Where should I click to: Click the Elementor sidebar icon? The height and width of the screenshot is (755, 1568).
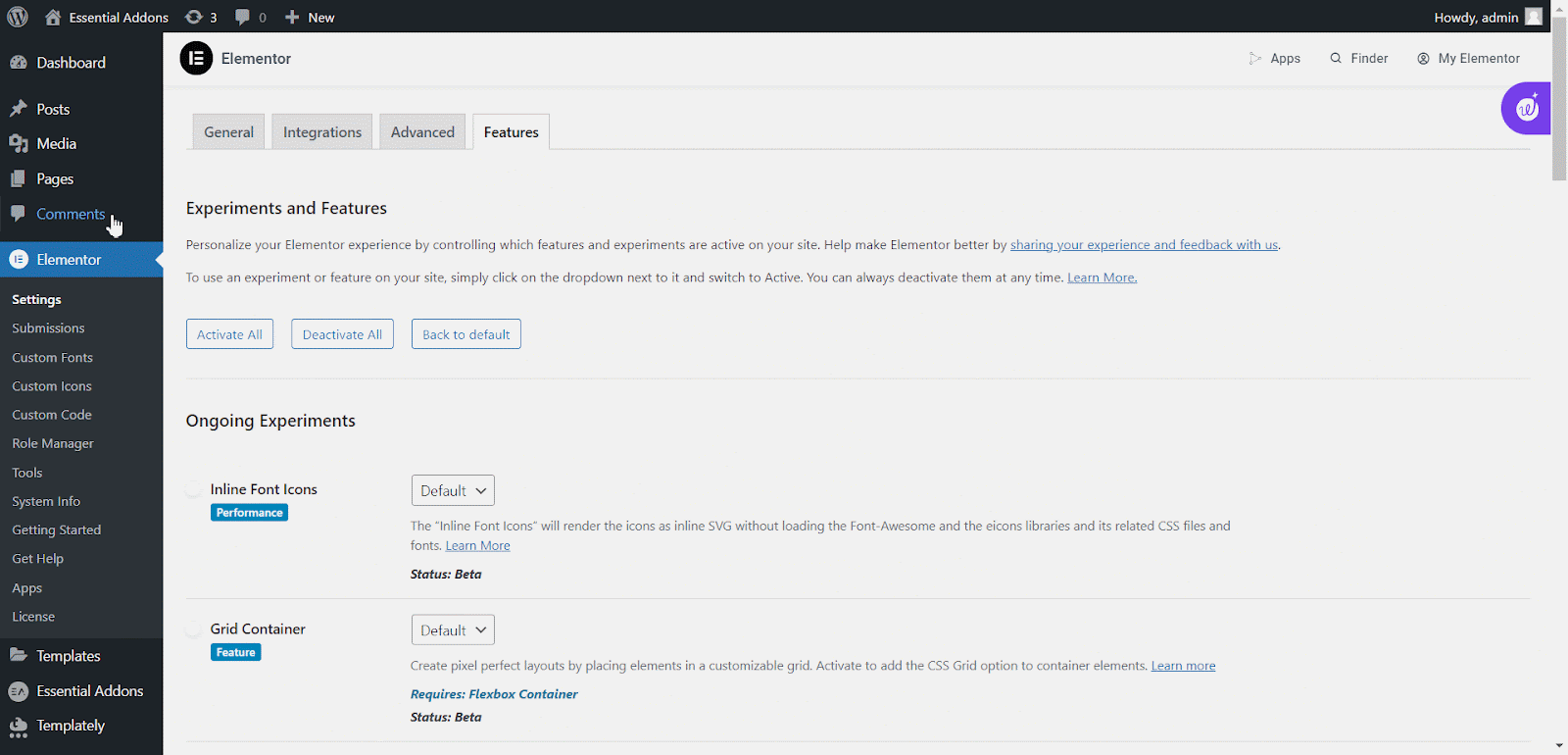[x=19, y=260]
